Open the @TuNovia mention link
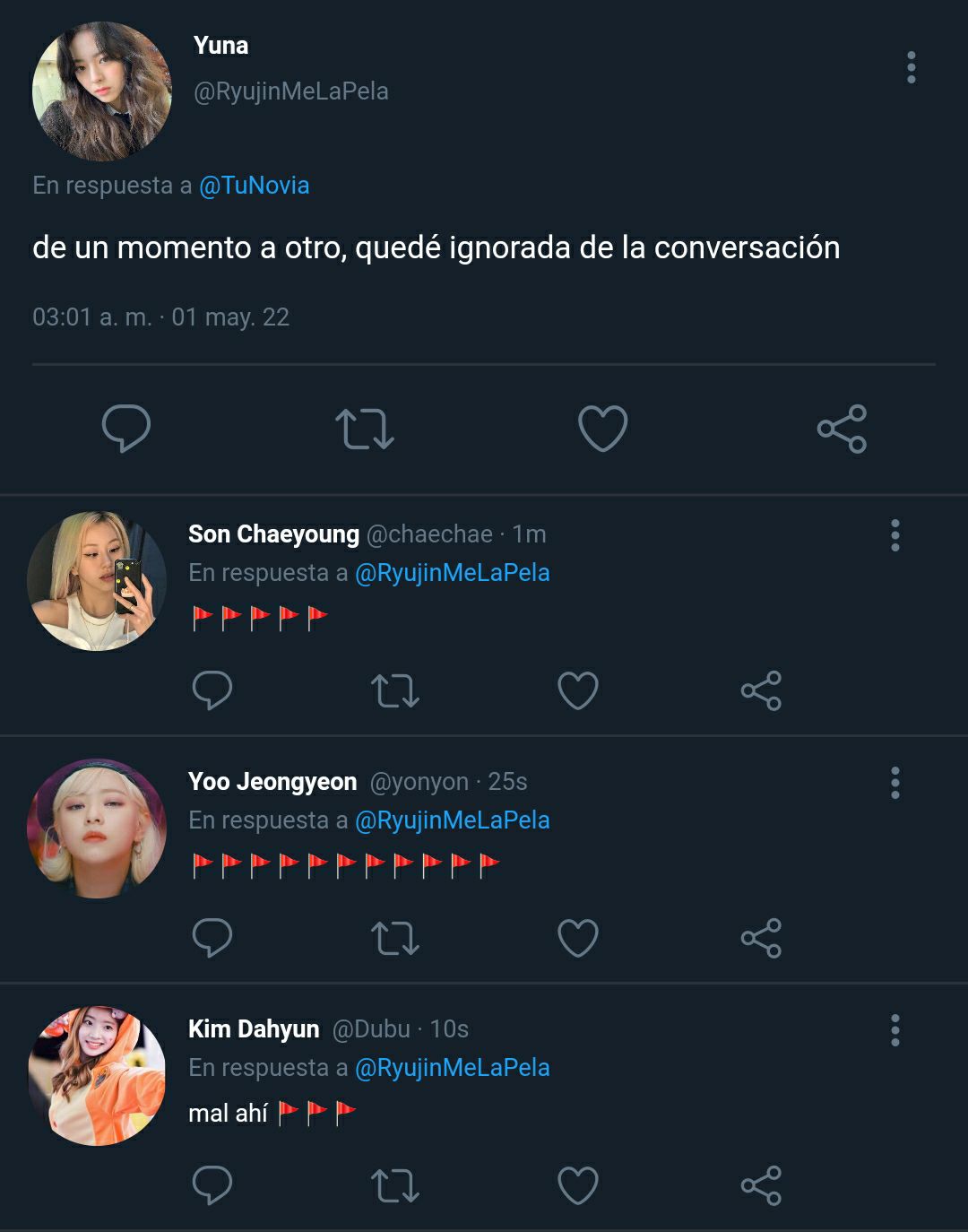The width and height of the screenshot is (968, 1232). tap(254, 186)
